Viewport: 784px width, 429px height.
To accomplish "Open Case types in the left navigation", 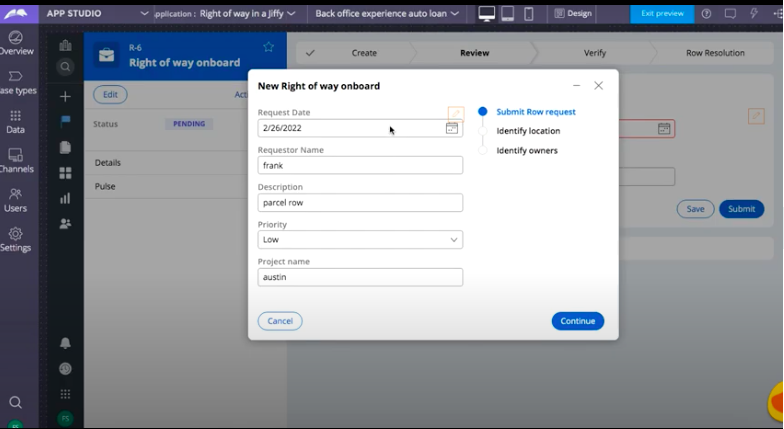I will (x=17, y=83).
